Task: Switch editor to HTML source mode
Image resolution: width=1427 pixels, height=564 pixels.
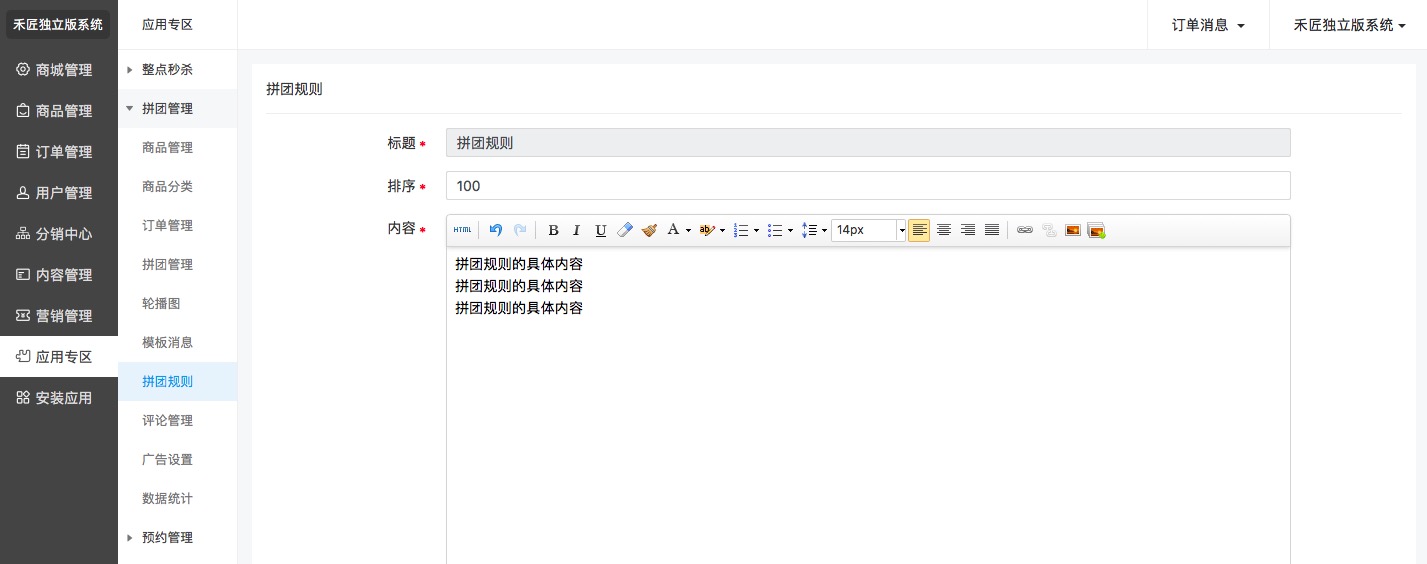Action: tap(462, 230)
